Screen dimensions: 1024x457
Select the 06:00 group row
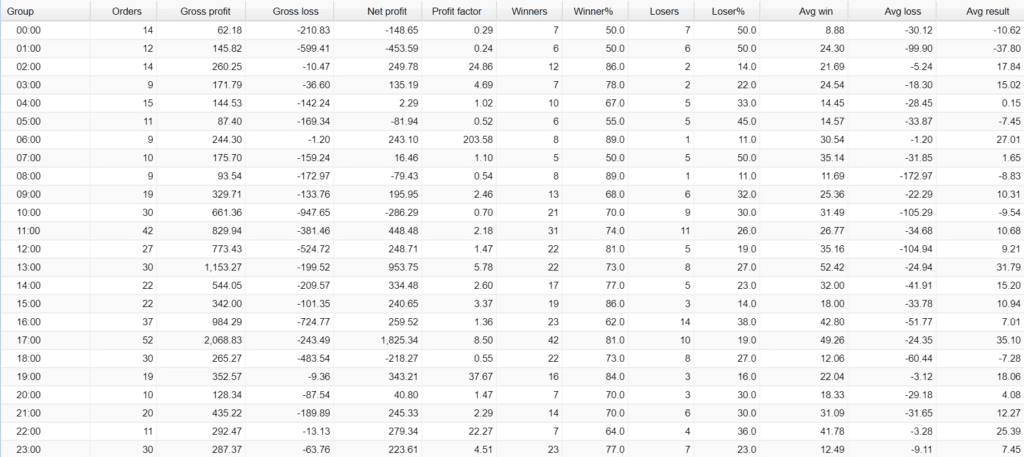coord(512,140)
